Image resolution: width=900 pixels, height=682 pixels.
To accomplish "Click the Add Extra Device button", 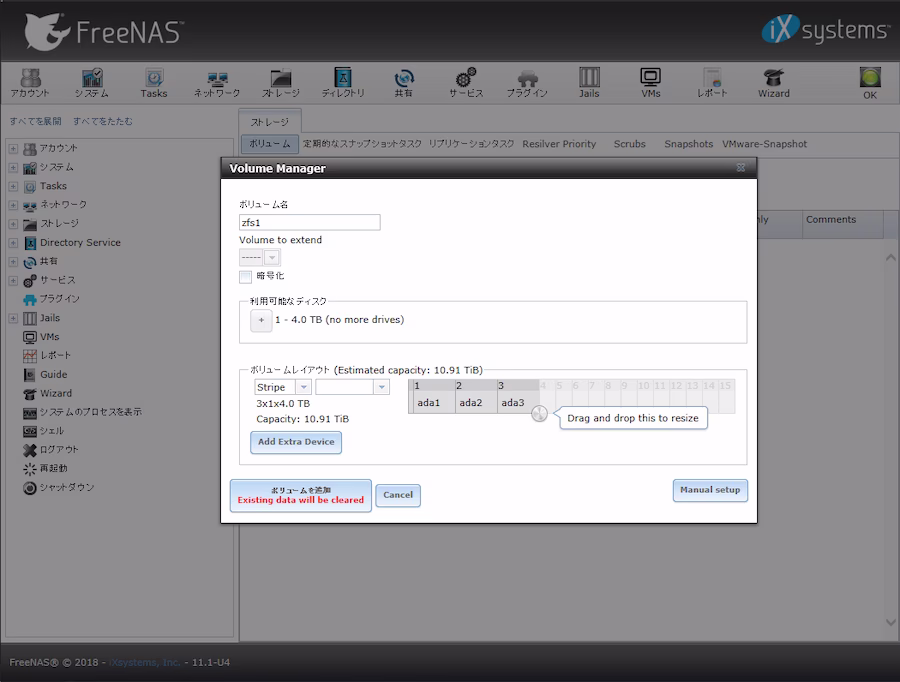I will 296,442.
